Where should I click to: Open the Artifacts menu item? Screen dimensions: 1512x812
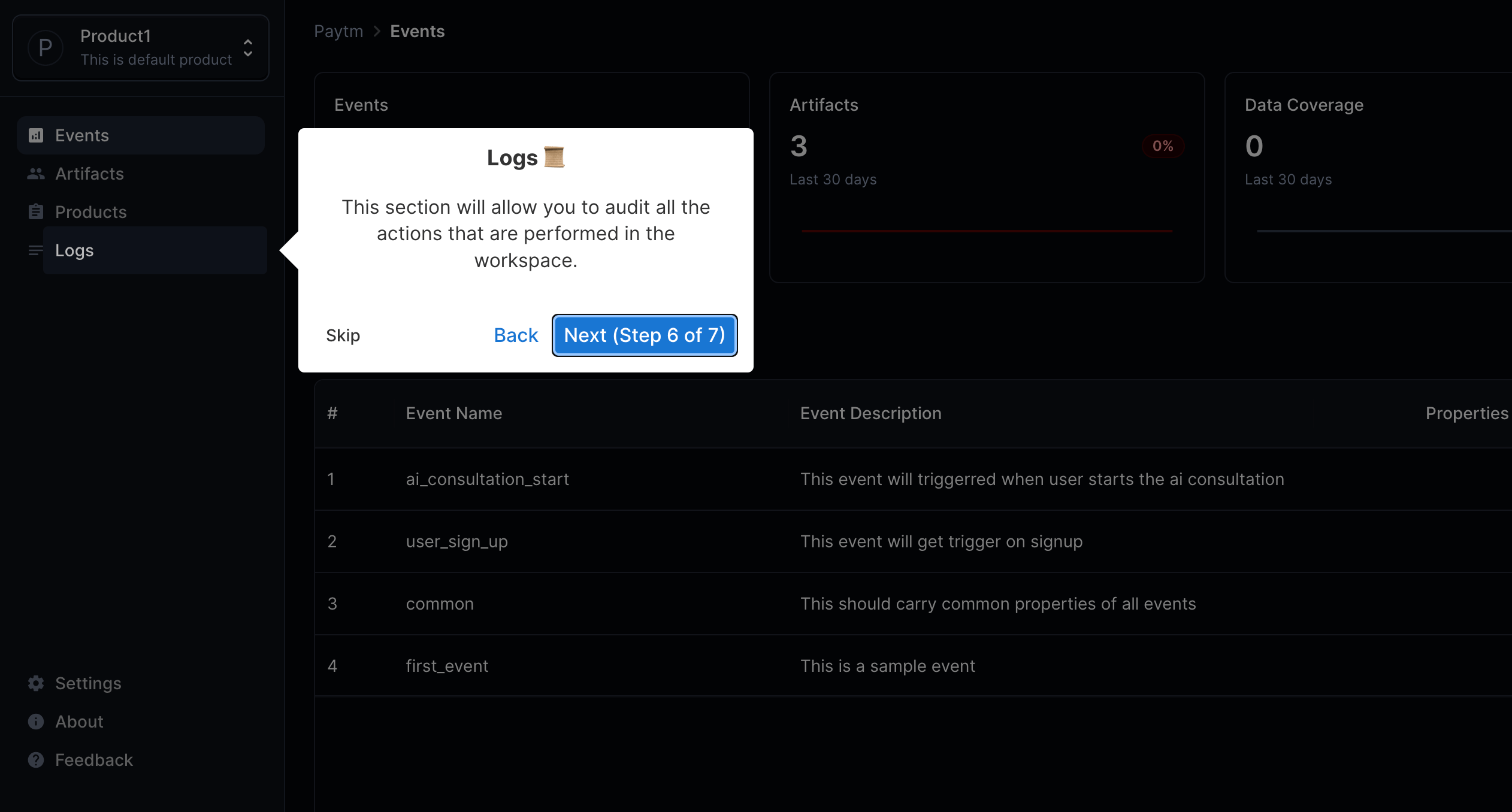click(x=141, y=174)
